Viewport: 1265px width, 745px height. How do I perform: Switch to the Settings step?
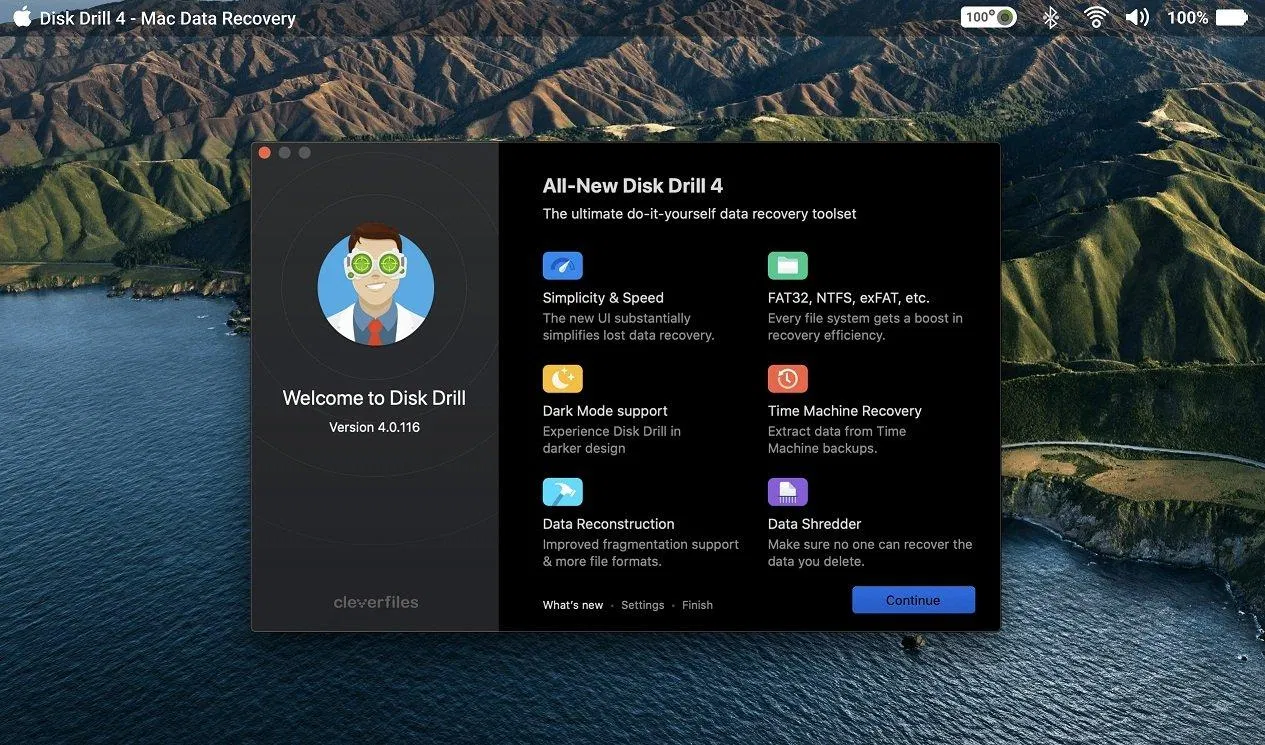coord(642,605)
